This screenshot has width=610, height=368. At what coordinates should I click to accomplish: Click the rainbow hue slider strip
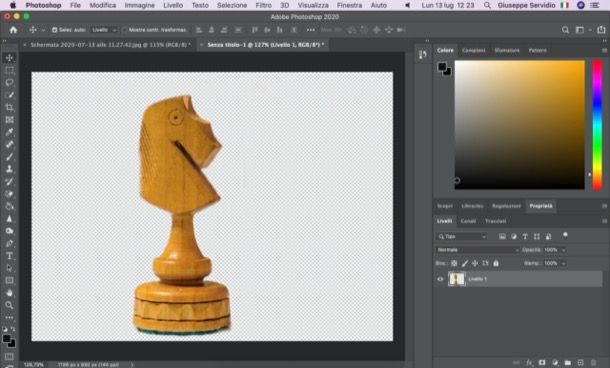[597, 124]
